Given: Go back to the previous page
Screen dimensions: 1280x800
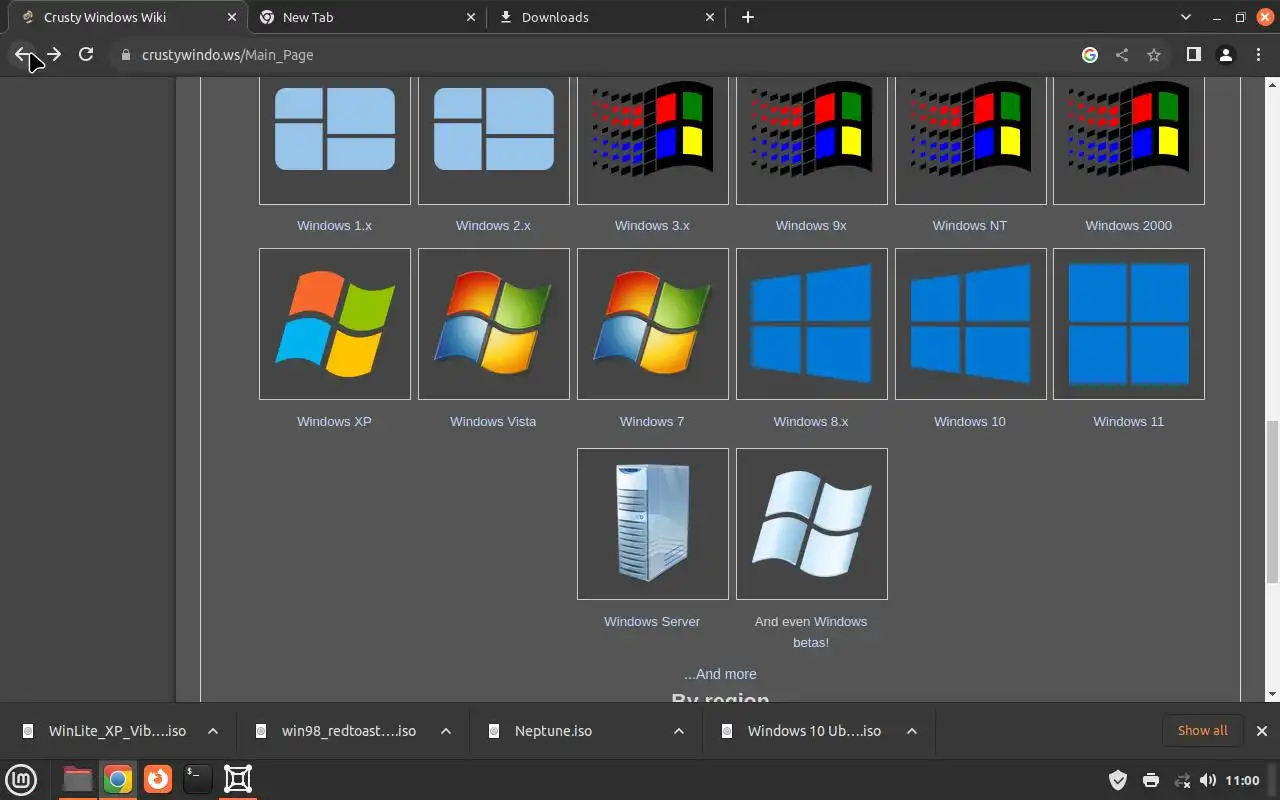Looking at the screenshot, I should tap(22, 55).
